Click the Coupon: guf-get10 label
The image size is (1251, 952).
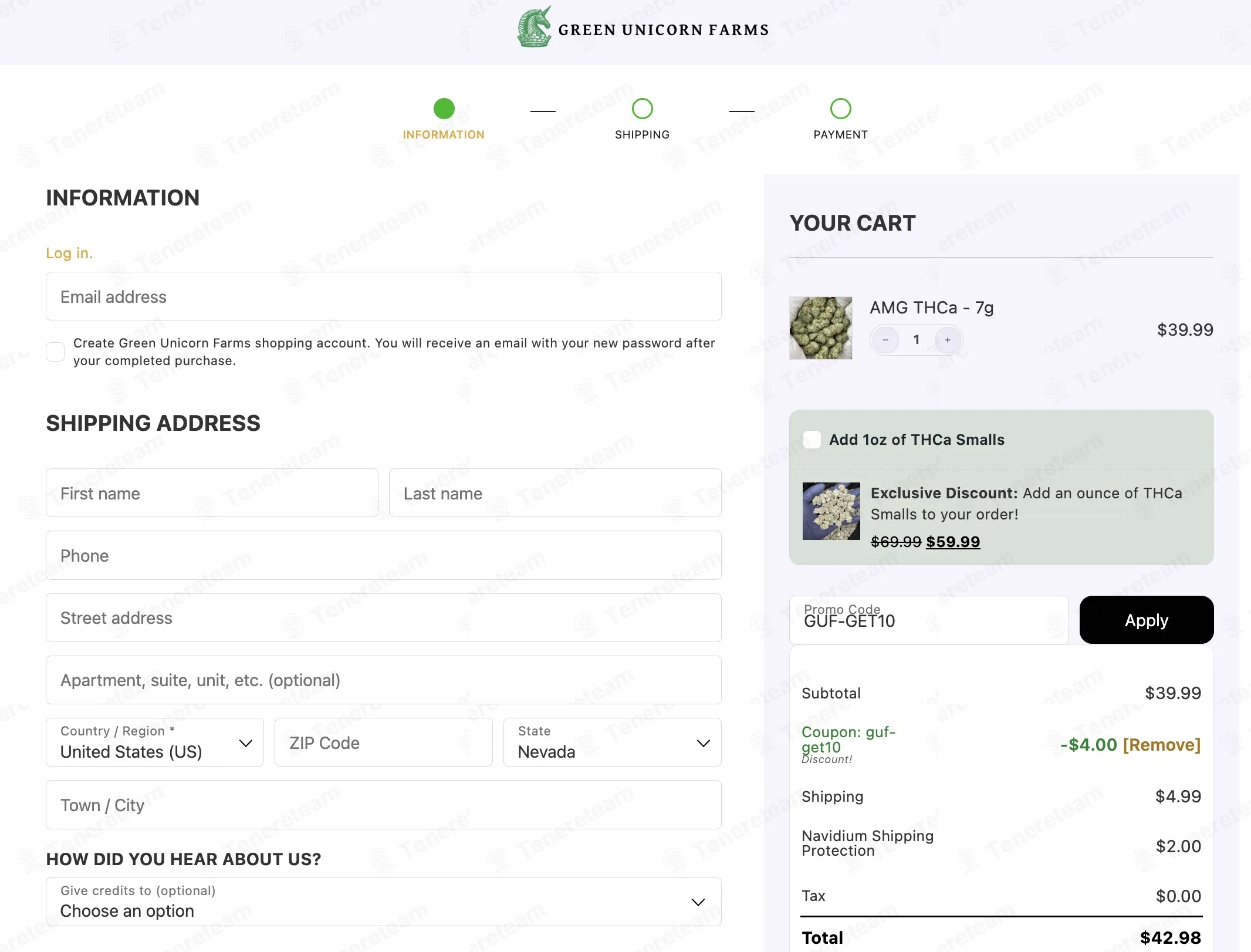[x=848, y=740]
